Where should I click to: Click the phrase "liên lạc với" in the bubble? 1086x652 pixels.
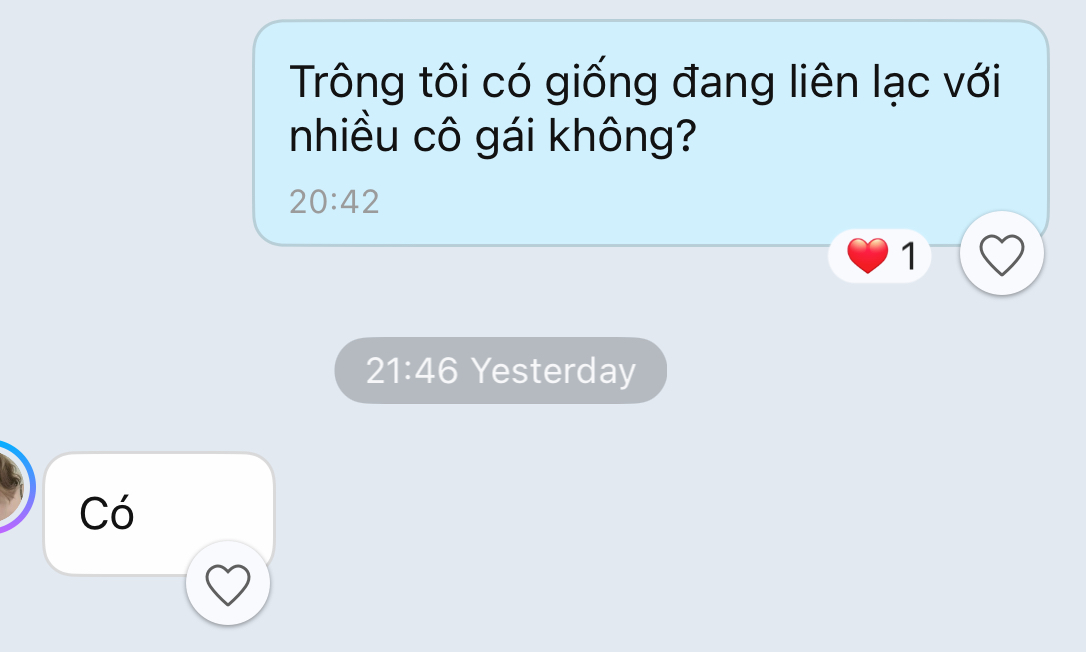(895, 82)
